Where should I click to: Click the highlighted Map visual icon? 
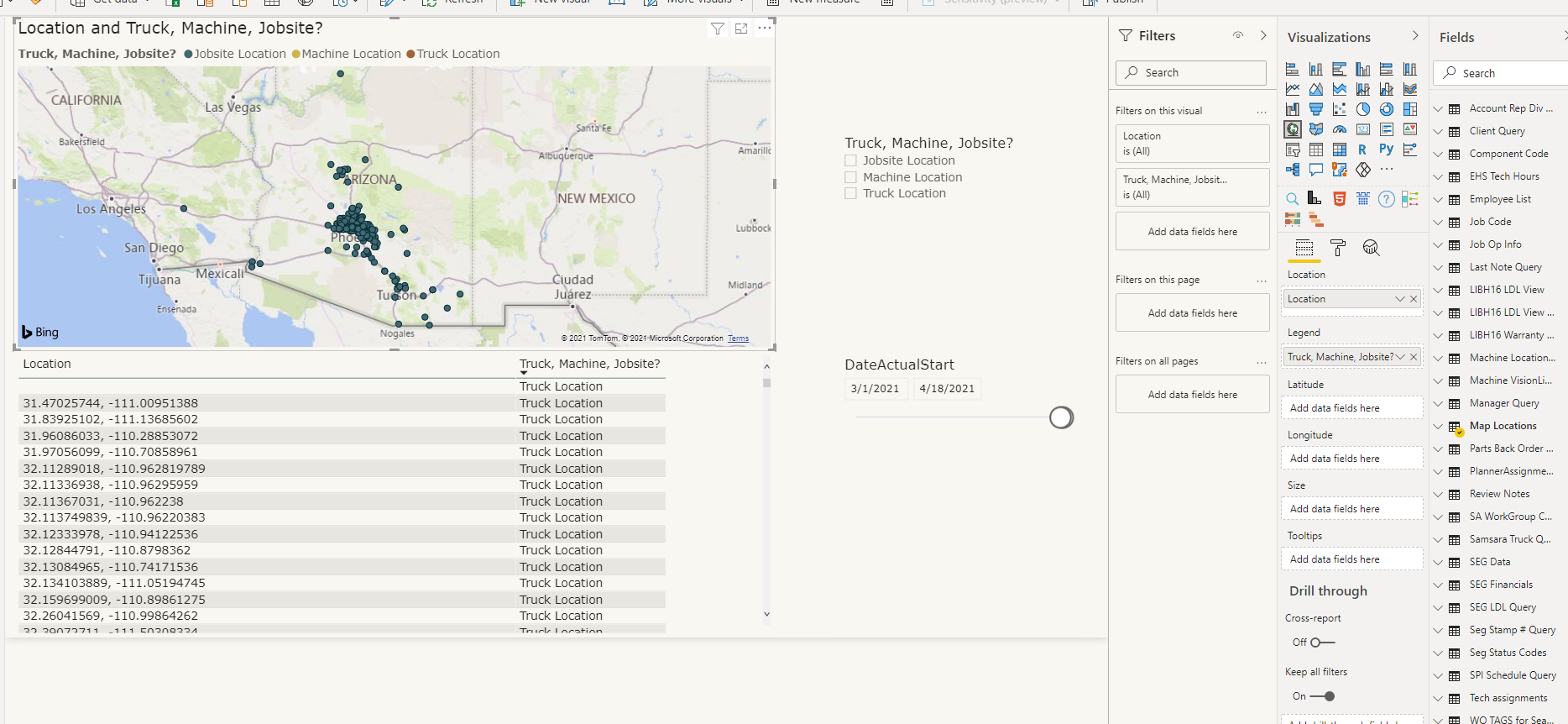[1293, 129]
